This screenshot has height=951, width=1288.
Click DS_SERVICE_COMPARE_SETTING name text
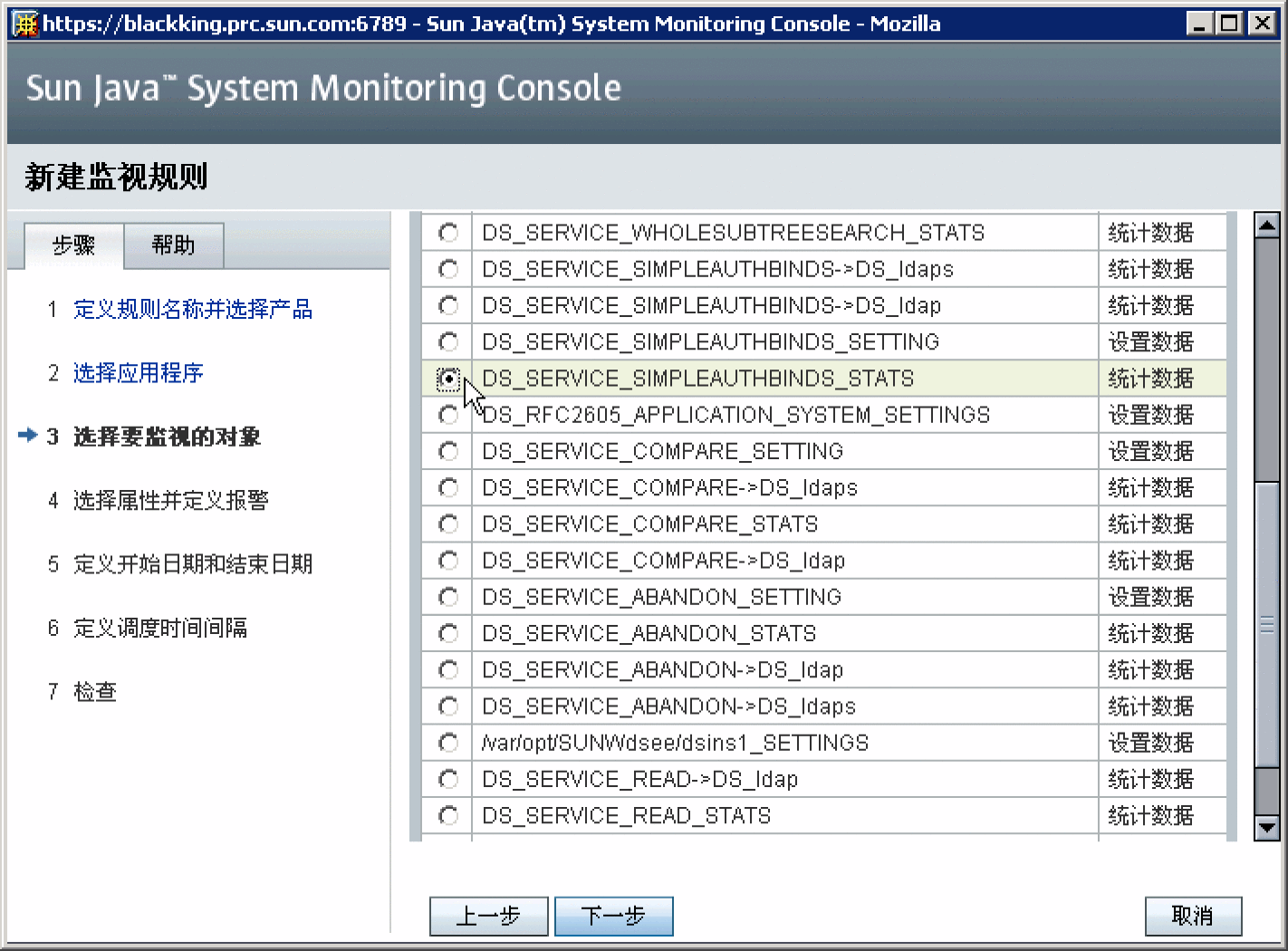(x=662, y=451)
